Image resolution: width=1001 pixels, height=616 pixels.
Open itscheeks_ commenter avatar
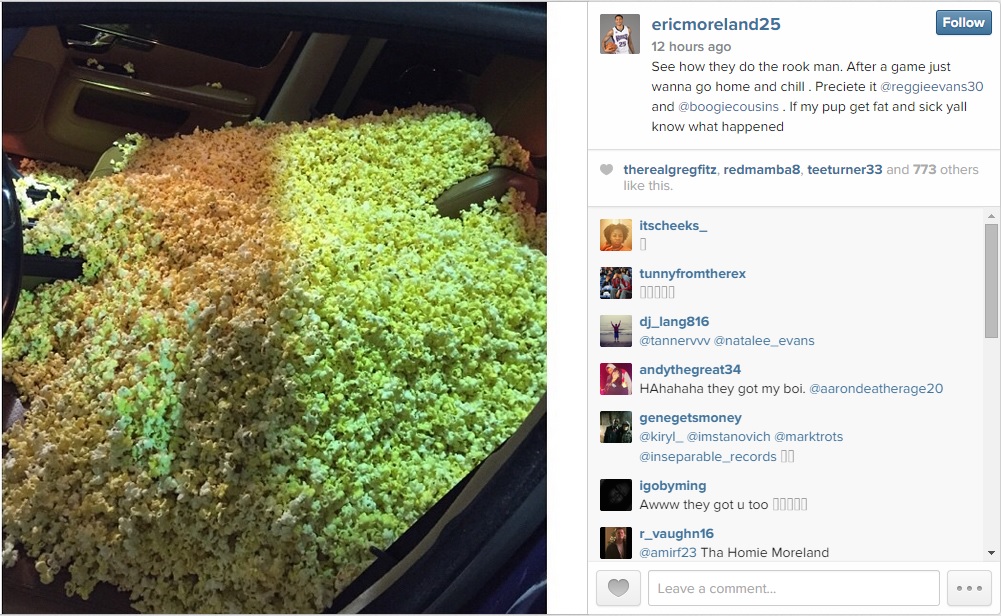pos(615,235)
